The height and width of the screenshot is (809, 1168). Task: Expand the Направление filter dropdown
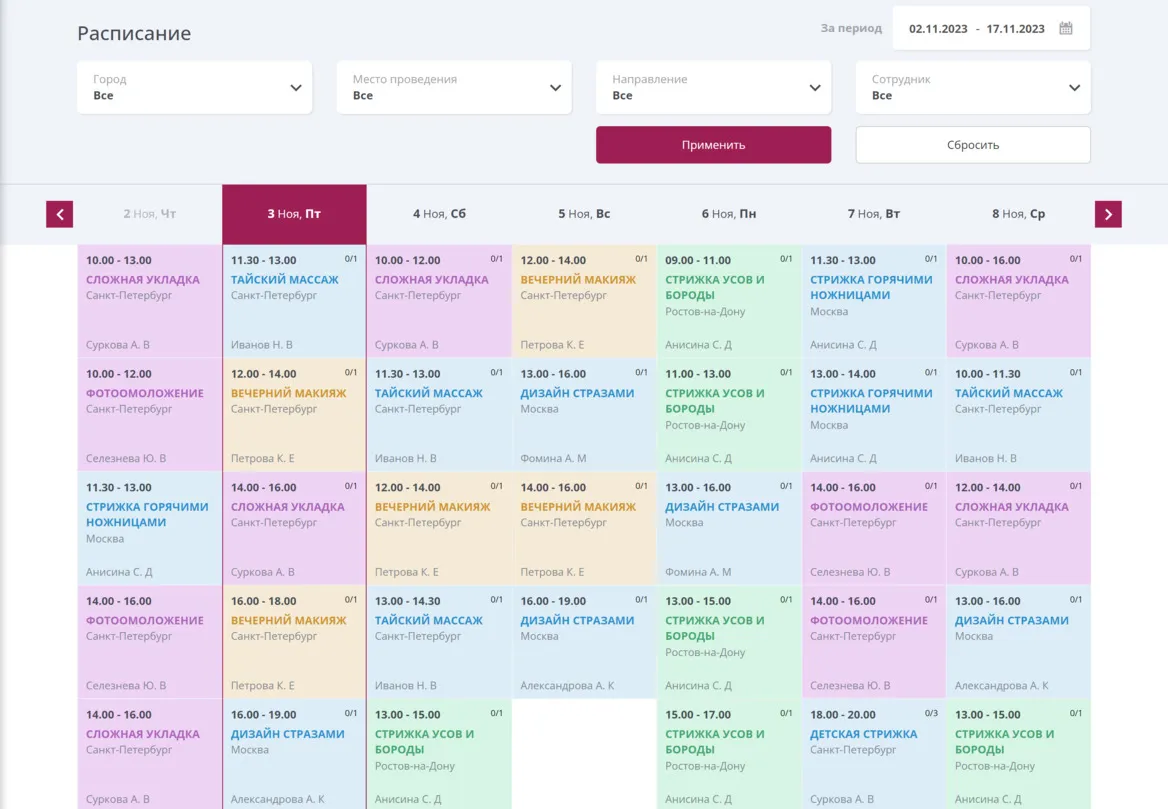[x=714, y=87]
